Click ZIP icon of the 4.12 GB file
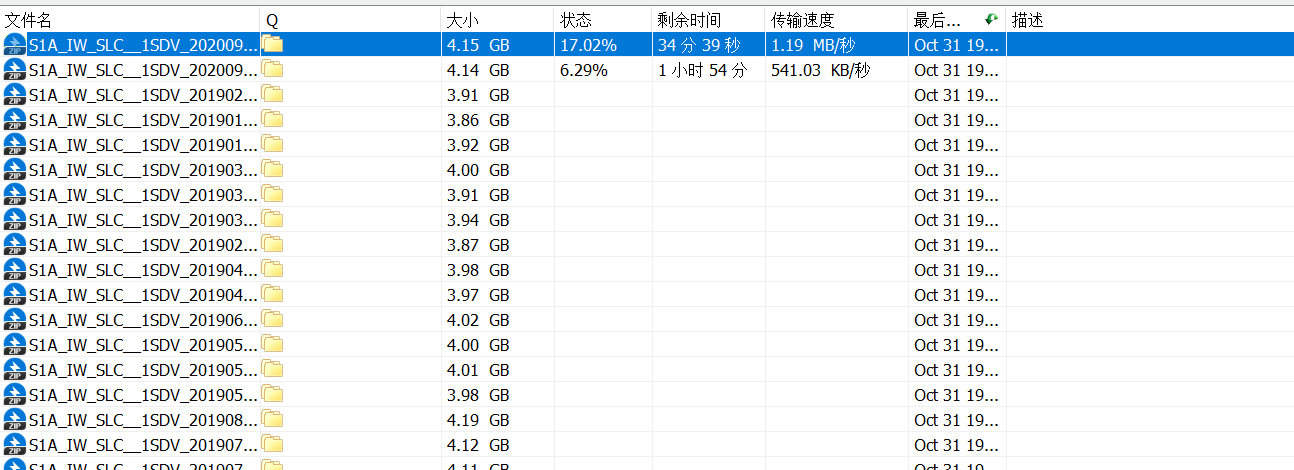The image size is (1294, 470). coord(15,444)
